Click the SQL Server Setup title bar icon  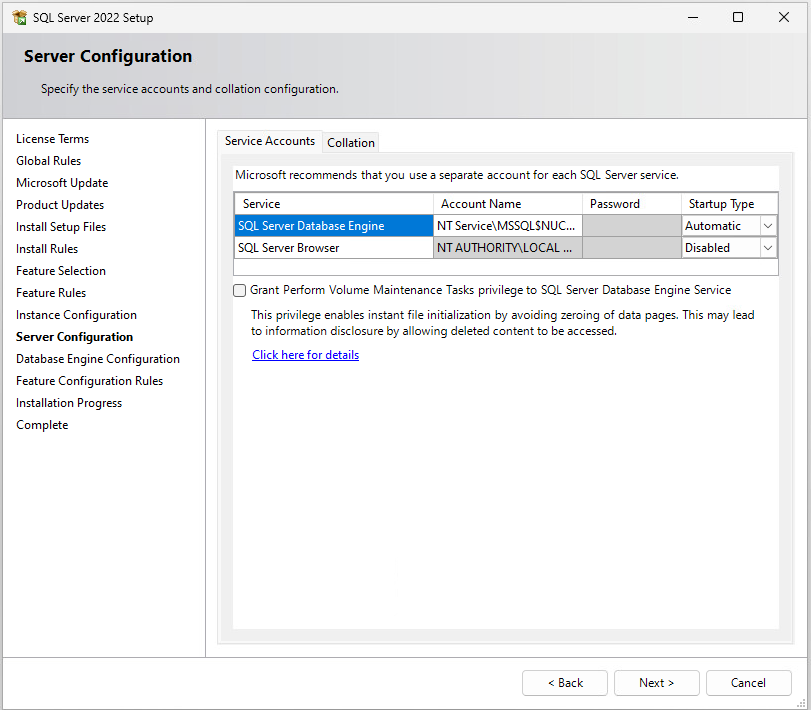(x=19, y=17)
